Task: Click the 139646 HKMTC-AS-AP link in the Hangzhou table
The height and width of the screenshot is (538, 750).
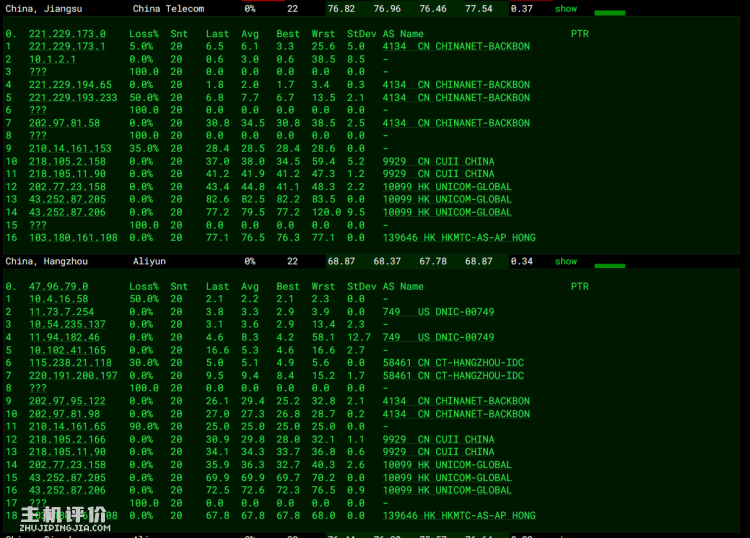Action: click(x=459, y=516)
